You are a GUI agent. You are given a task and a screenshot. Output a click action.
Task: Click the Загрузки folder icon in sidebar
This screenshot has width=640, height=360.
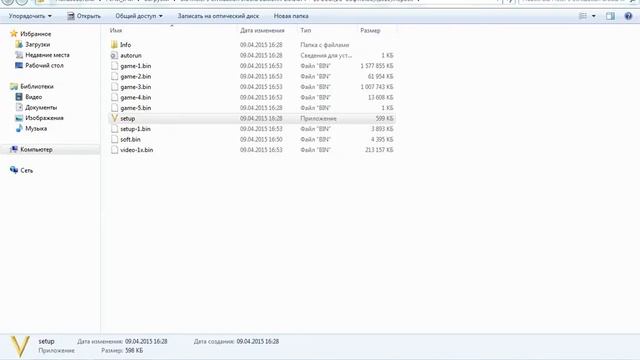[19, 44]
